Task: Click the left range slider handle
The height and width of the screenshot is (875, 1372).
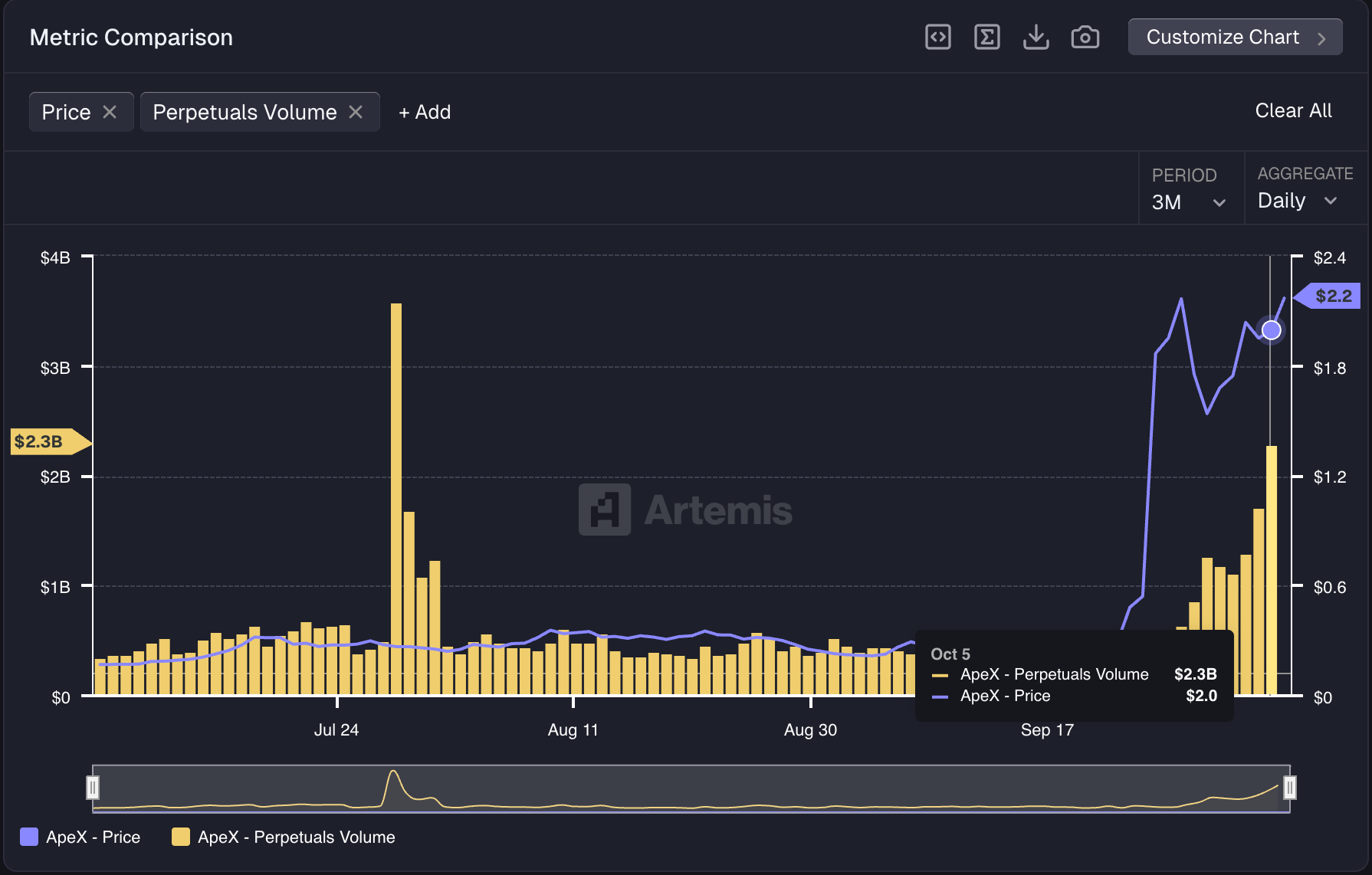Action: coord(93,788)
